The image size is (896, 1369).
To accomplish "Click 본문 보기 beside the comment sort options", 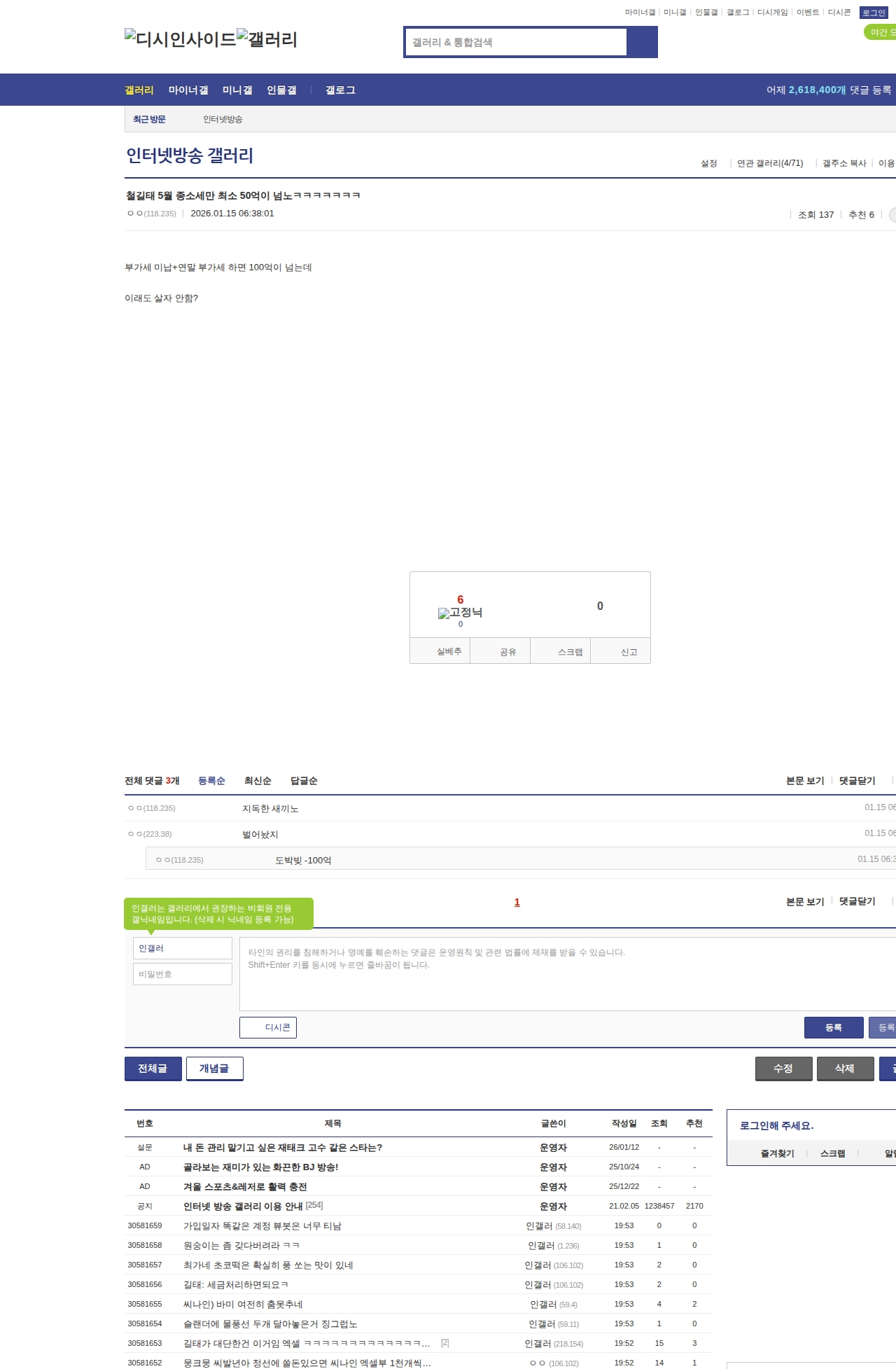I will tap(805, 781).
